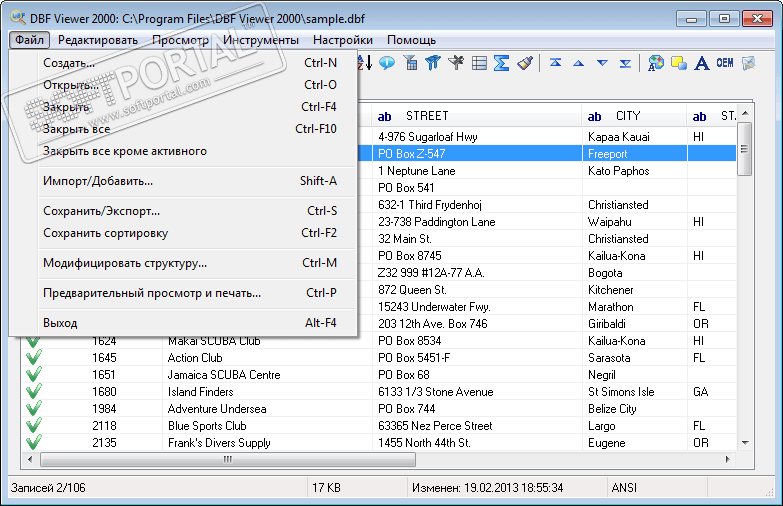Choose Модифицировать структуру... entry
783x506 pixels.
190,263
